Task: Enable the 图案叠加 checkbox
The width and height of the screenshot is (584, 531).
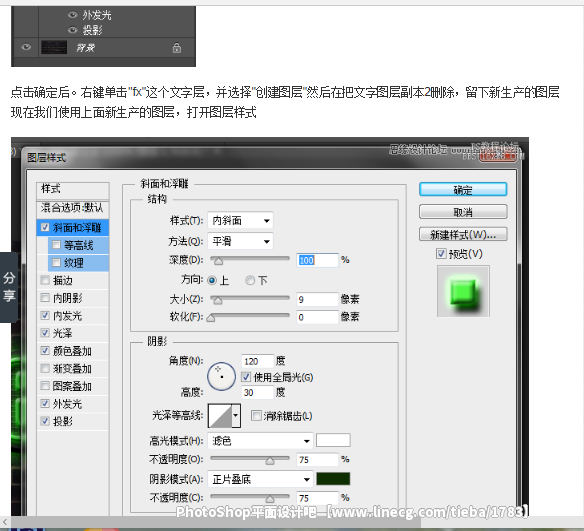Action: coord(45,386)
